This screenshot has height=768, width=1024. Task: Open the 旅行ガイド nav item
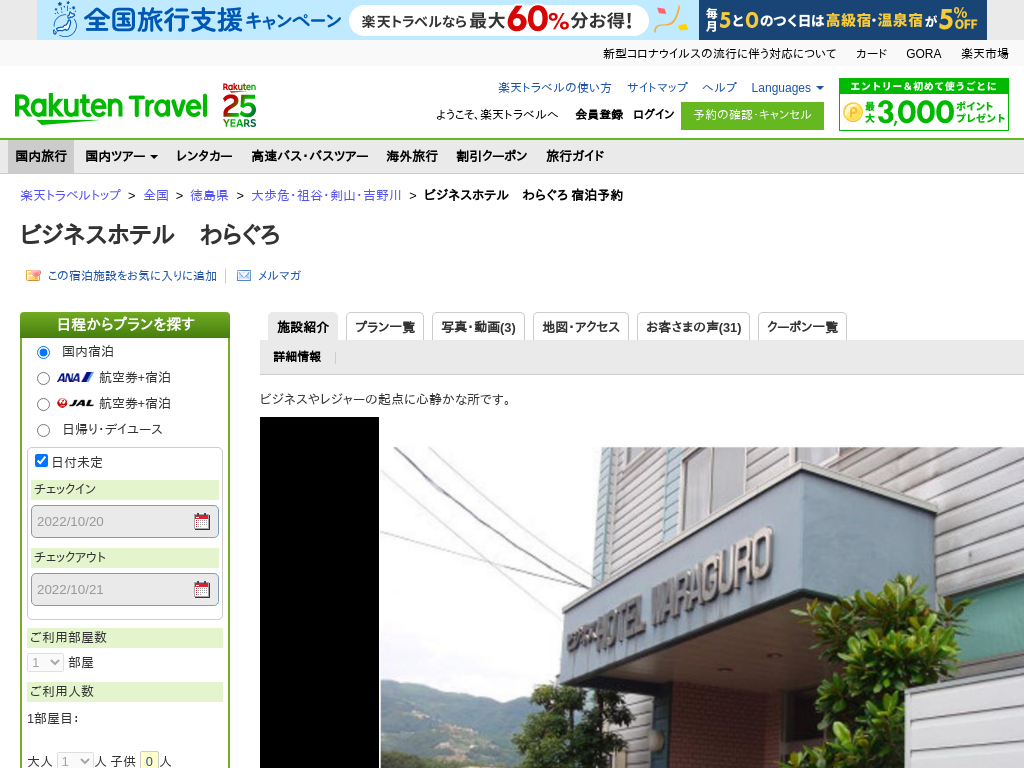tap(575, 156)
